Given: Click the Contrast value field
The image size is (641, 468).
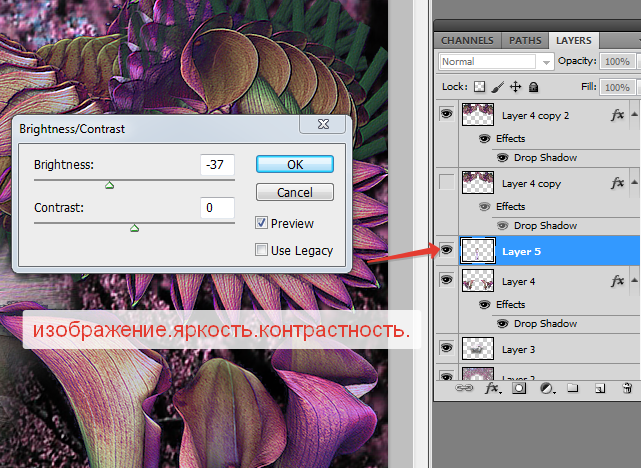Looking at the screenshot, I should click(217, 208).
